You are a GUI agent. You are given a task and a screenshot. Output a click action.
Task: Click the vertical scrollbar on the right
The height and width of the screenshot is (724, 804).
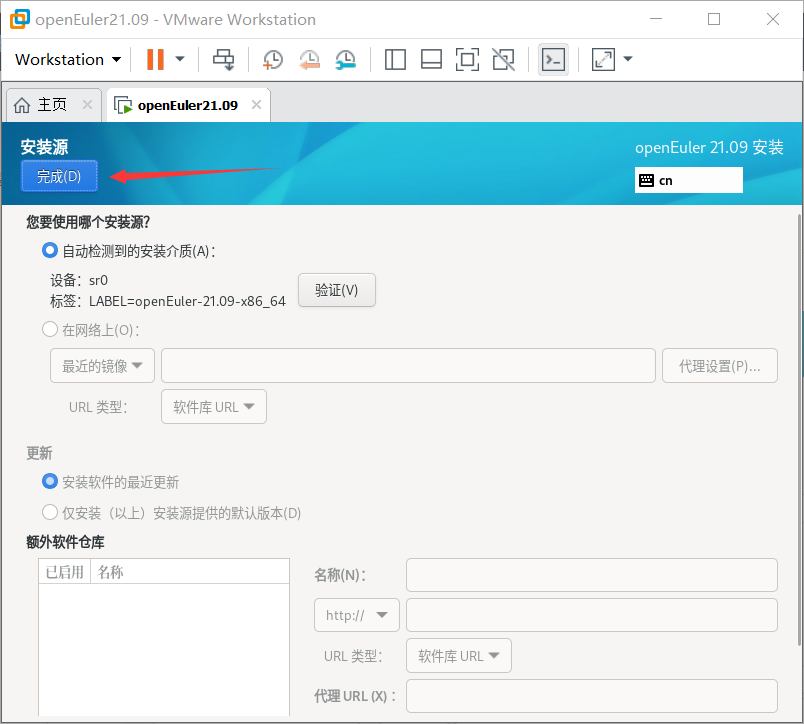(799, 431)
